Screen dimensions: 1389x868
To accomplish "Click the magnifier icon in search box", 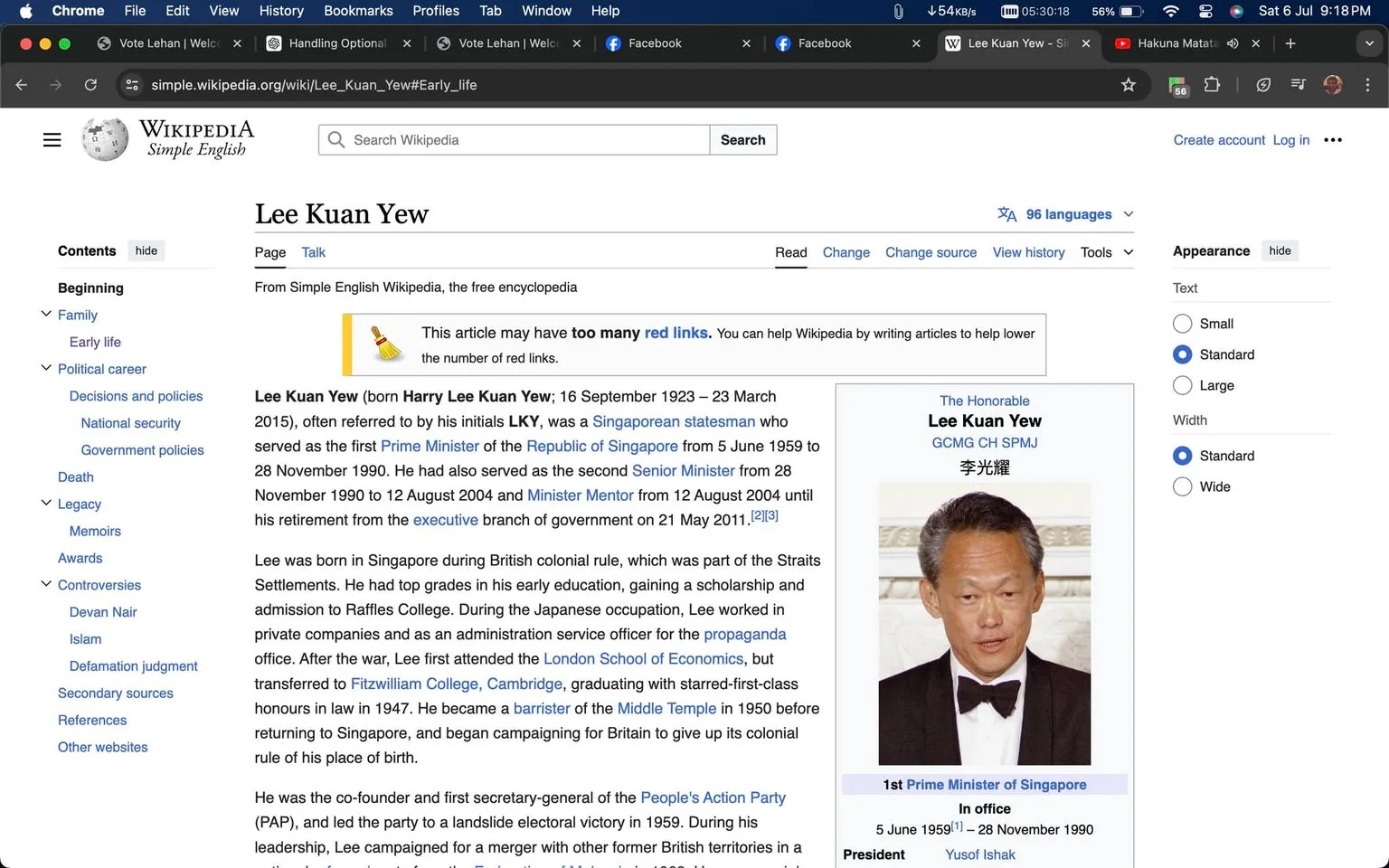I will [x=336, y=140].
